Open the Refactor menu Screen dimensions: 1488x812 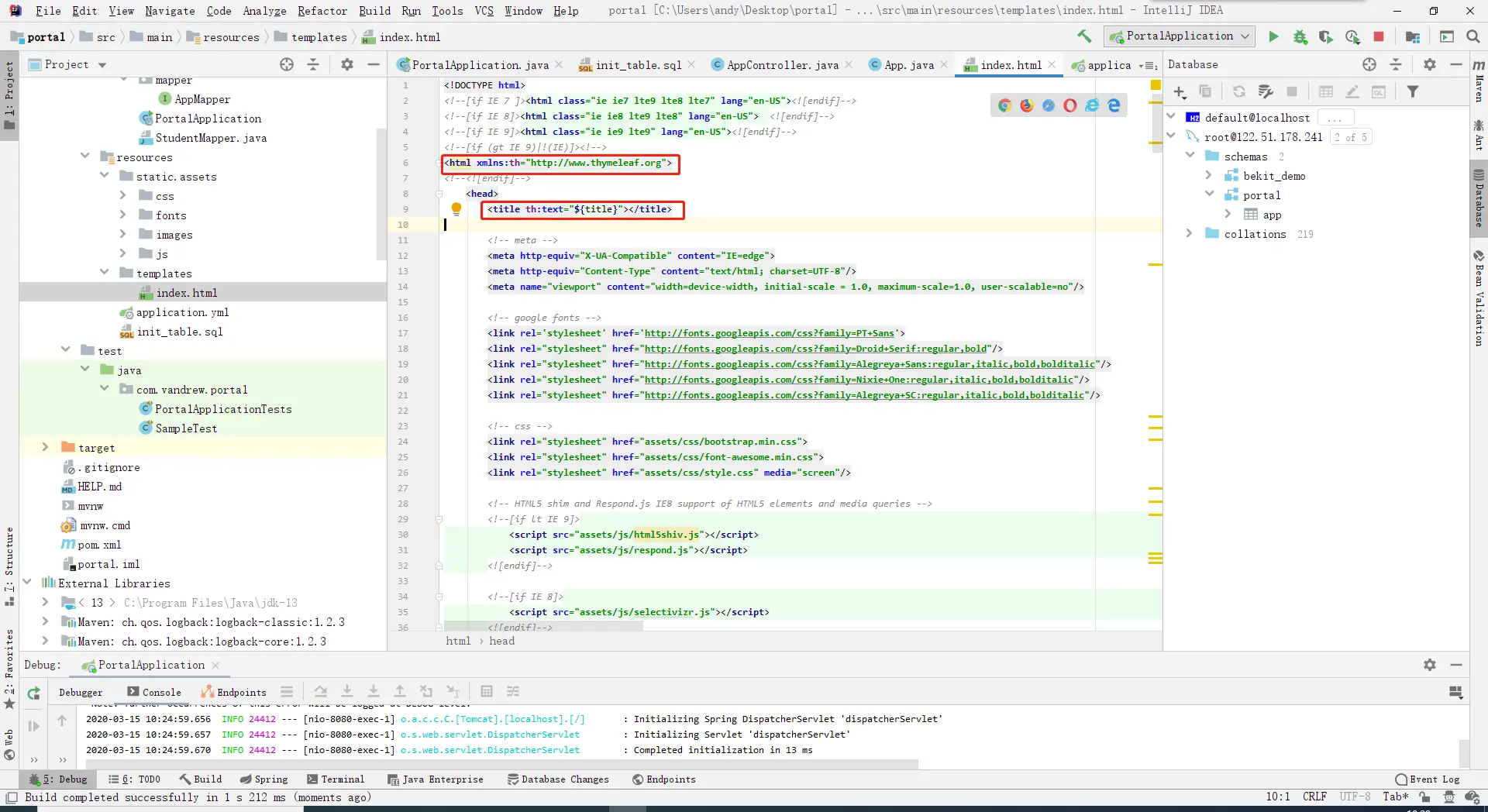322,11
